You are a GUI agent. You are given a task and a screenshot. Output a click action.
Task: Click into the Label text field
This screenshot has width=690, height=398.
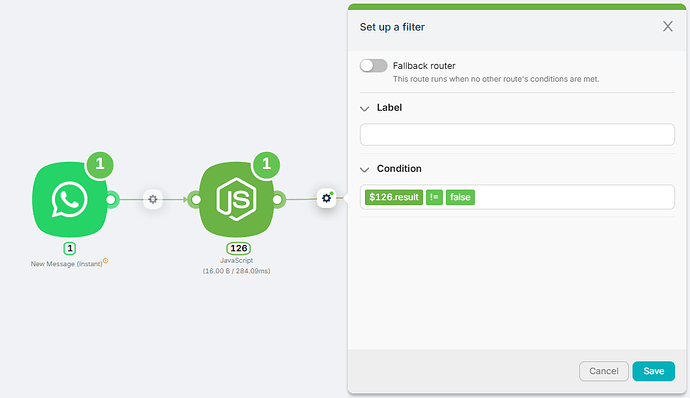coord(517,134)
